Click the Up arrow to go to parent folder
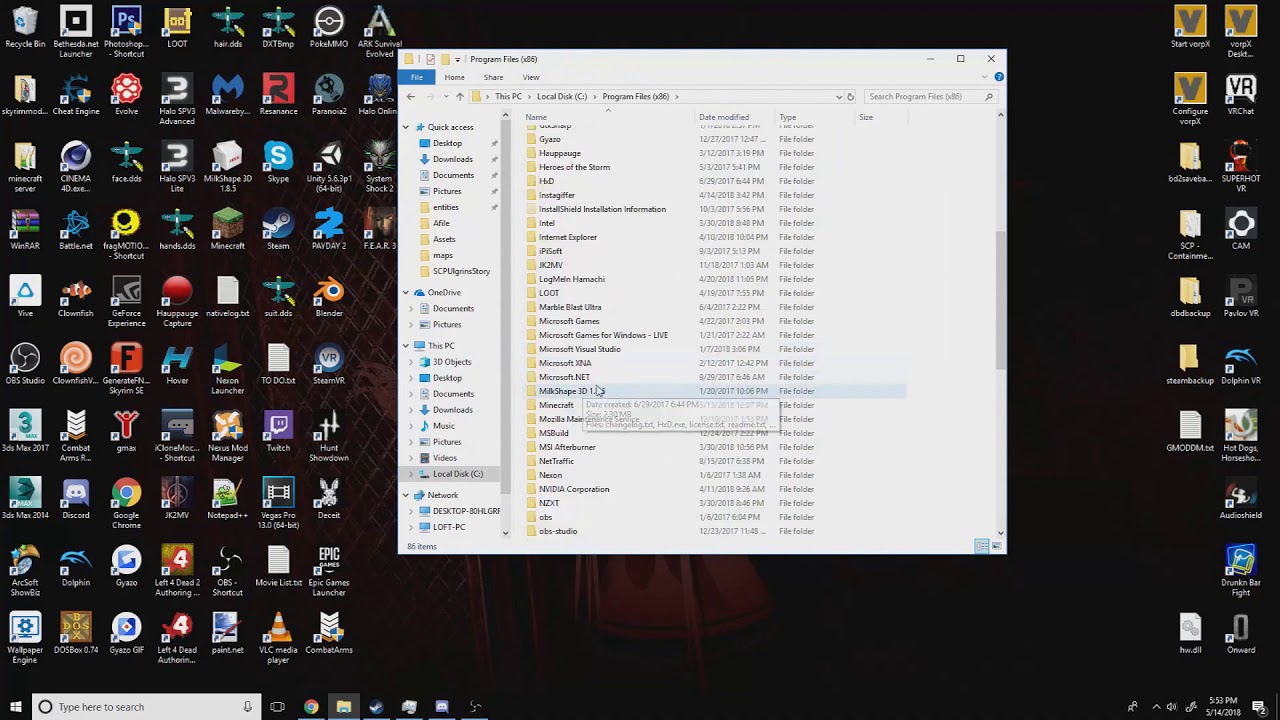Screen dimensions: 1280x720 pyautogui.click(x=458, y=96)
